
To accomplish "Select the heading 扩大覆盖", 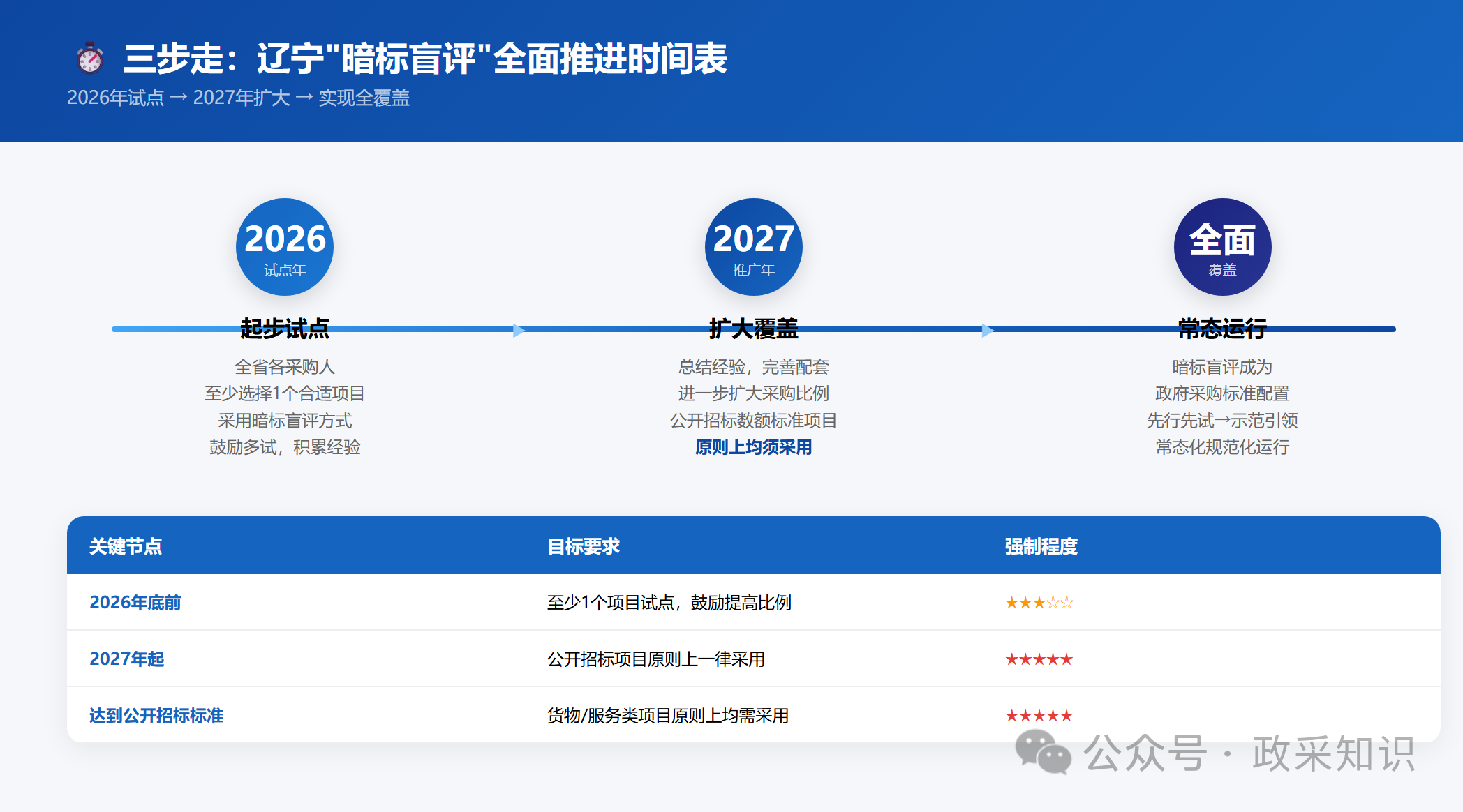I will 754,329.
